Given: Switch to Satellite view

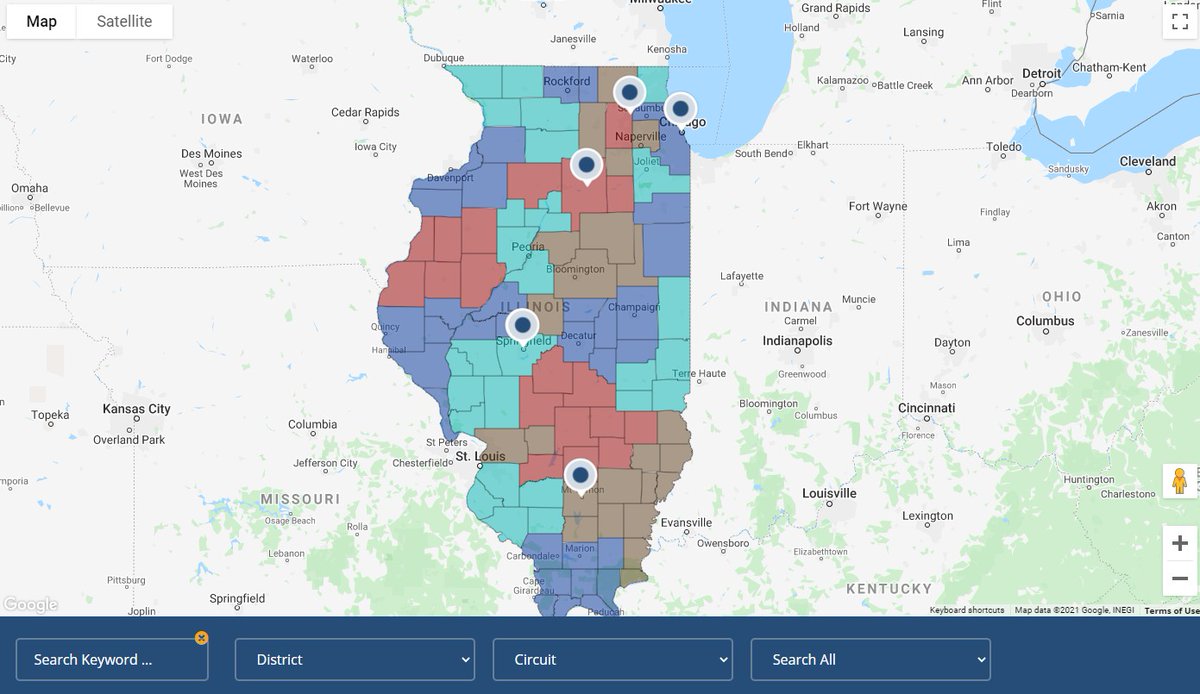Looking at the screenshot, I should pos(124,20).
